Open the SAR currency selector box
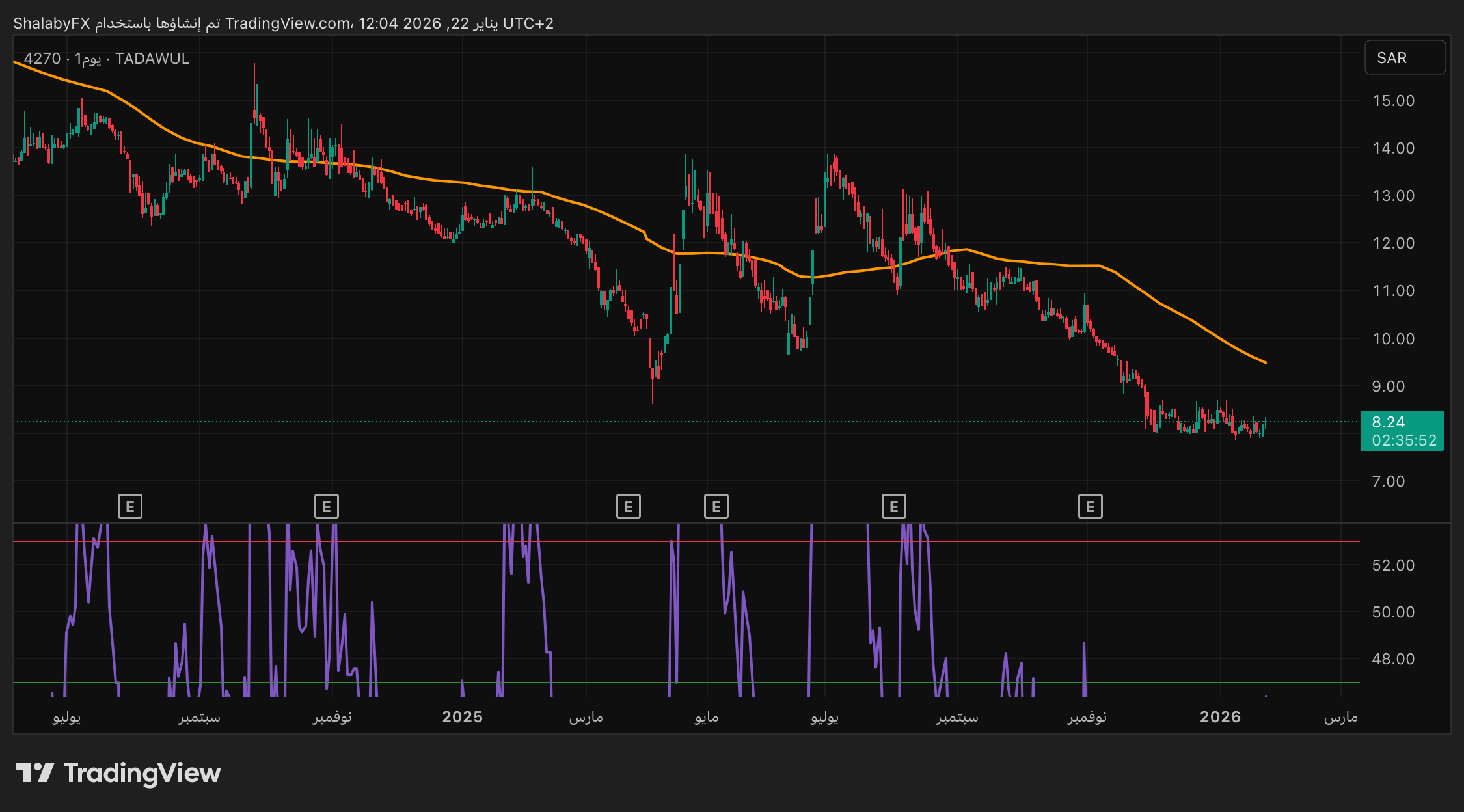Image resolution: width=1464 pixels, height=812 pixels. coord(1405,58)
